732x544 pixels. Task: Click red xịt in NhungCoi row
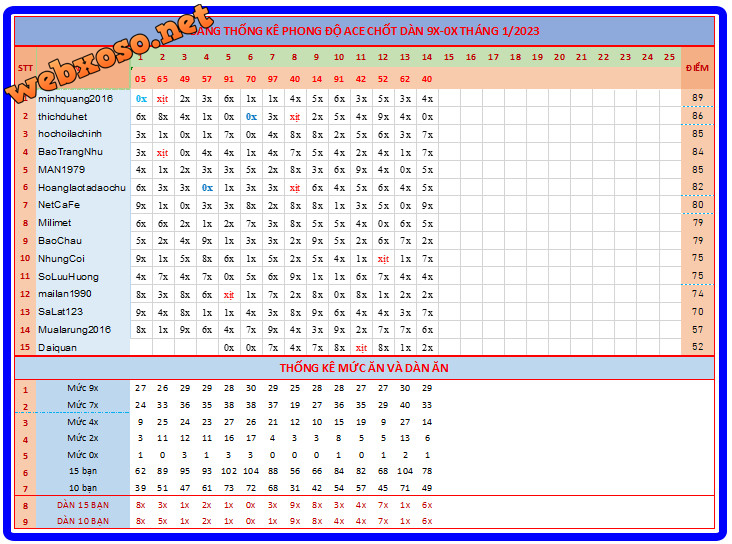[383, 259]
